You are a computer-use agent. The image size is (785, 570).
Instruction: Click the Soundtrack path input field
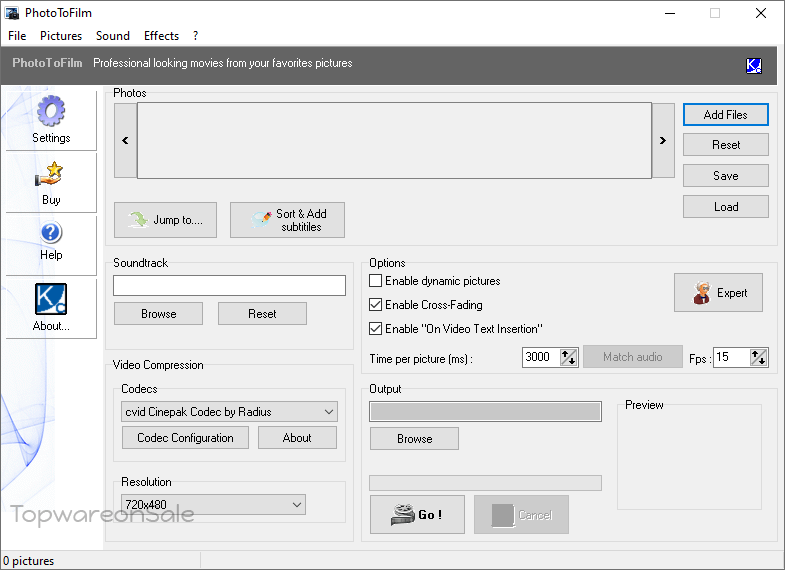[229, 286]
